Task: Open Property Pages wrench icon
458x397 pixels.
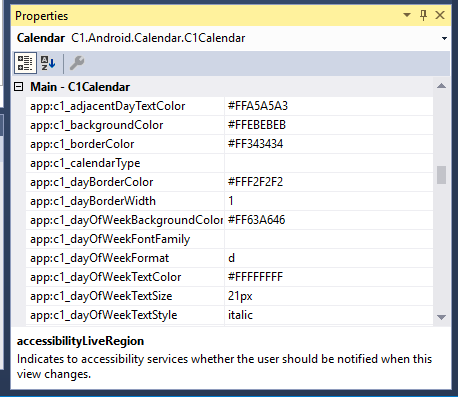Action: [x=77, y=63]
